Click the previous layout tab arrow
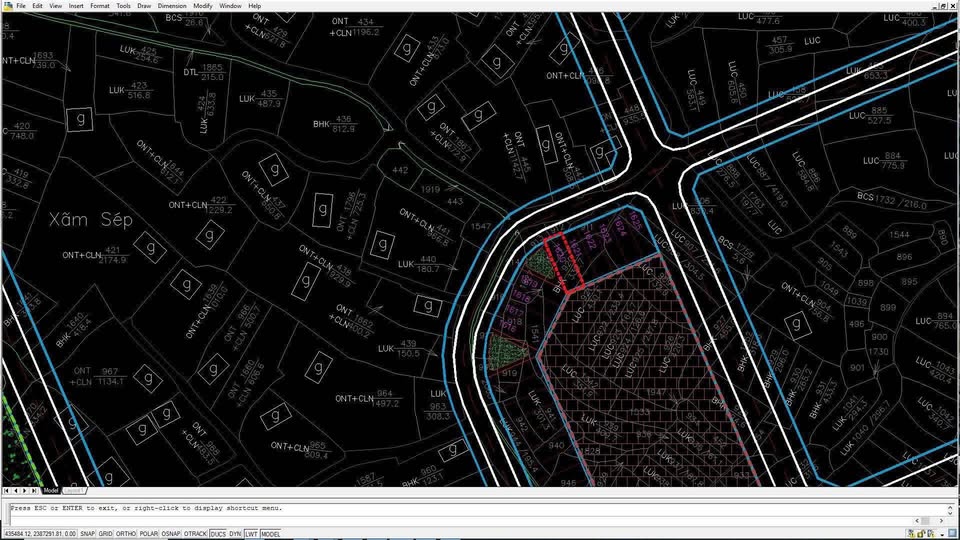Image resolution: width=960 pixels, height=540 pixels. click(17, 491)
